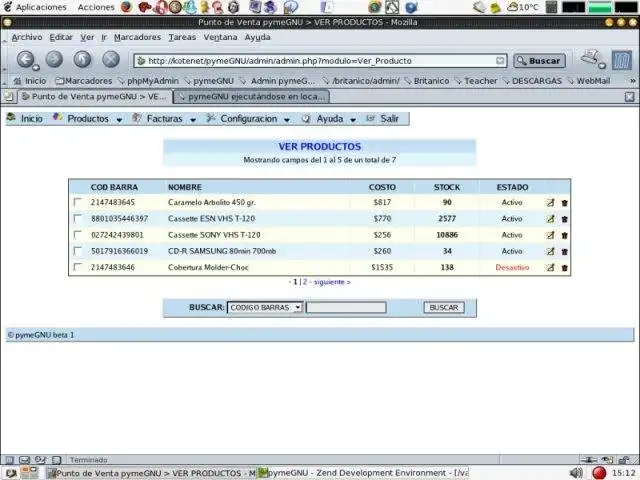The image size is (640, 480).
Task: Open the Marcadores menu in the menu bar
Action: [138, 37]
